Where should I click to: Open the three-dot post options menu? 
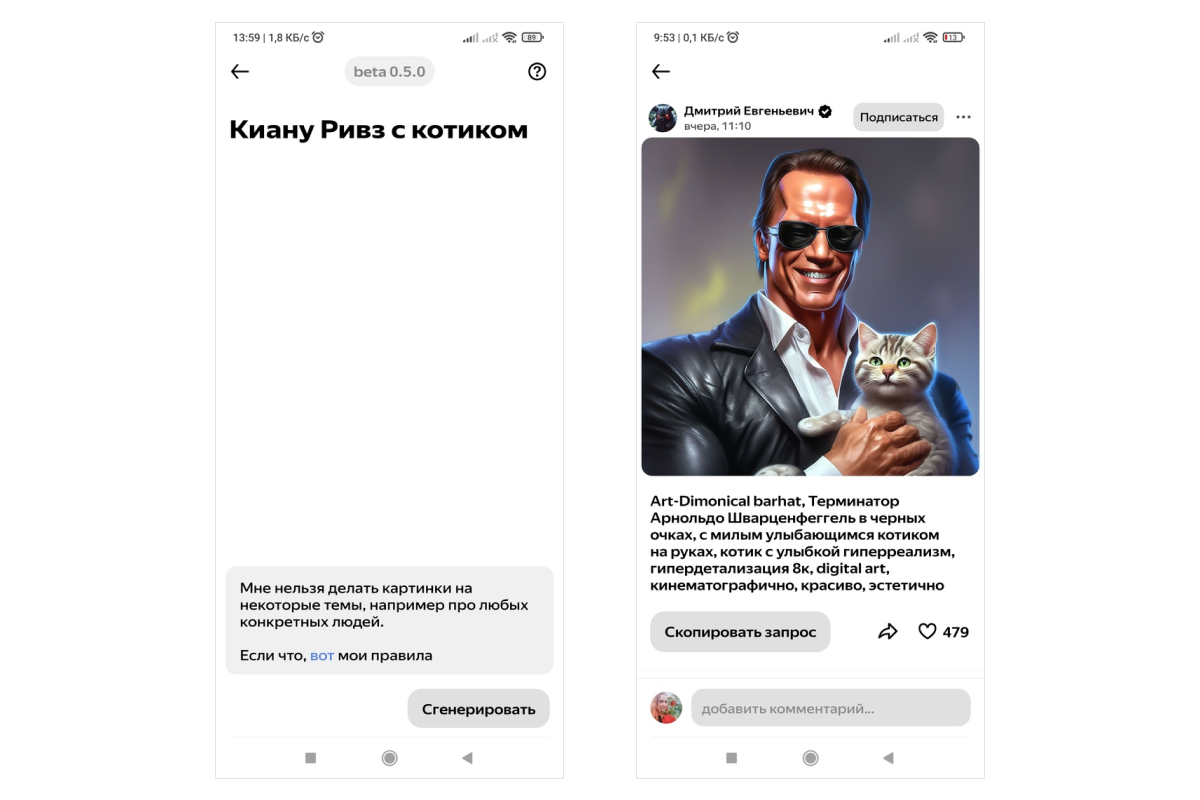point(963,117)
